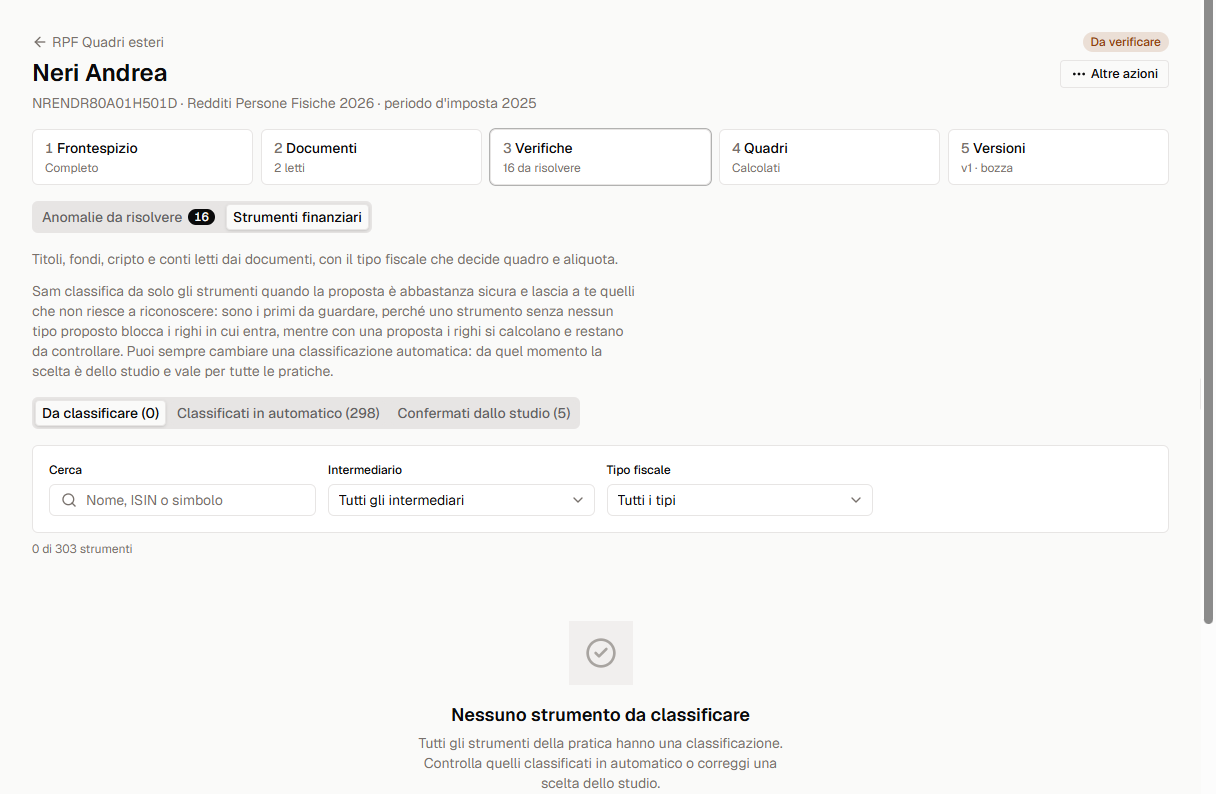The width and height of the screenshot is (1216, 794).
Task: Open step 1 Frontespizio
Action: click(x=142, y=157)
